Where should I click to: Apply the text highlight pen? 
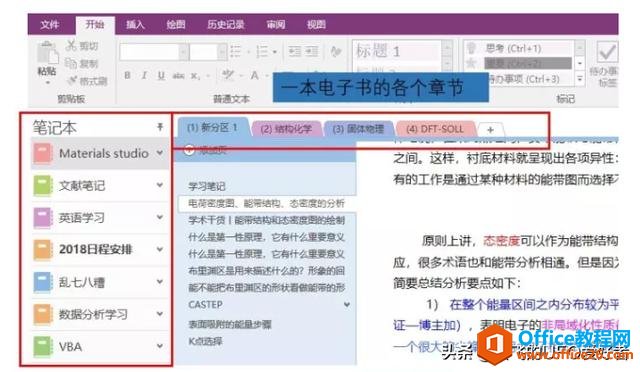coord(227,75)
